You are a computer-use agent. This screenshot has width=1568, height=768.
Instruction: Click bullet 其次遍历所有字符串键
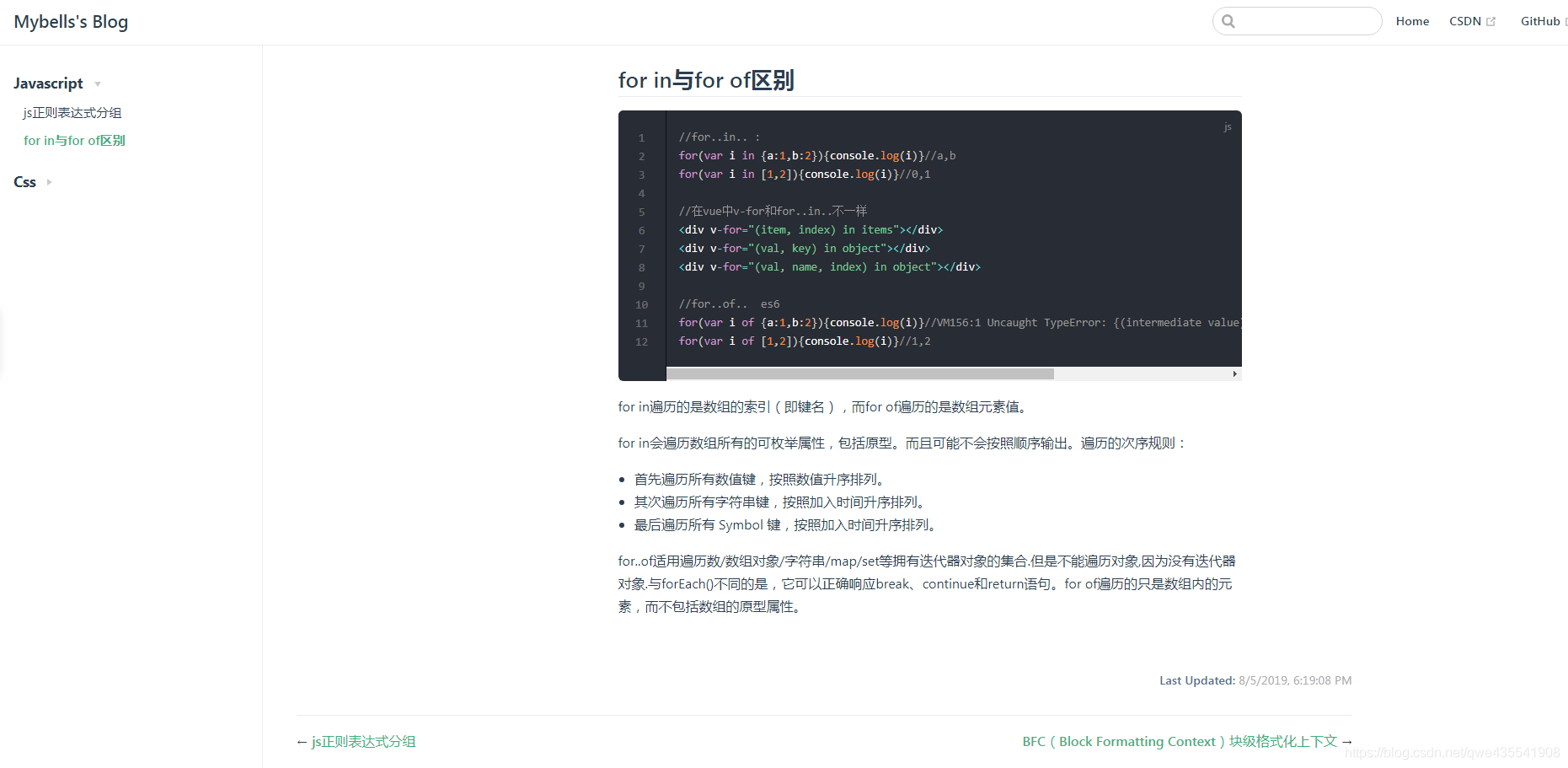pyautogui.click(x=781, y=502)
